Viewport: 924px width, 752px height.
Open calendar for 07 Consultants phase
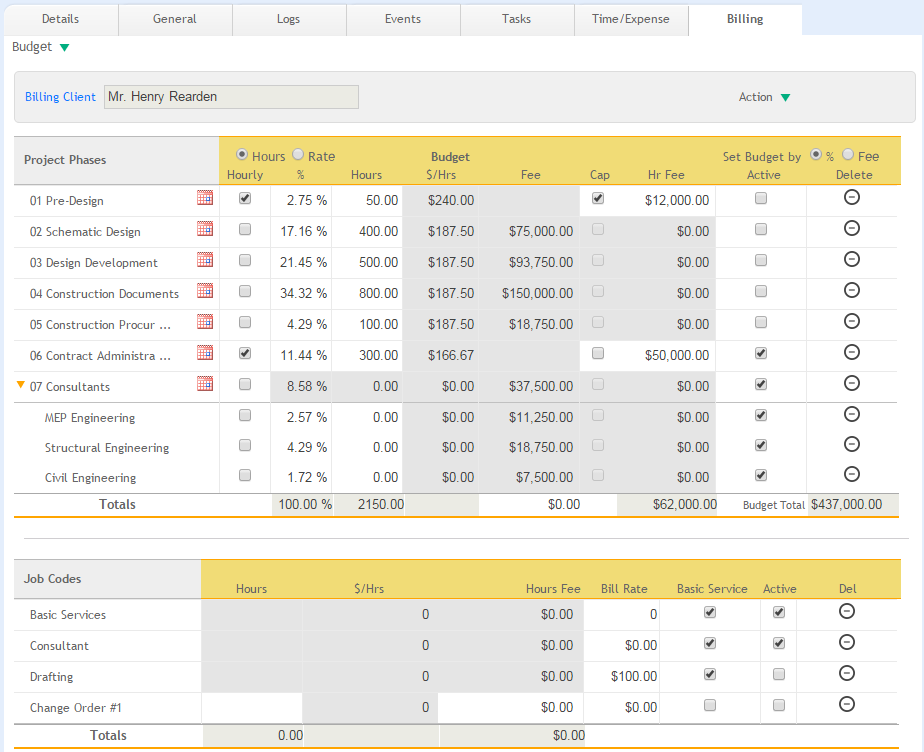point(205,384)
